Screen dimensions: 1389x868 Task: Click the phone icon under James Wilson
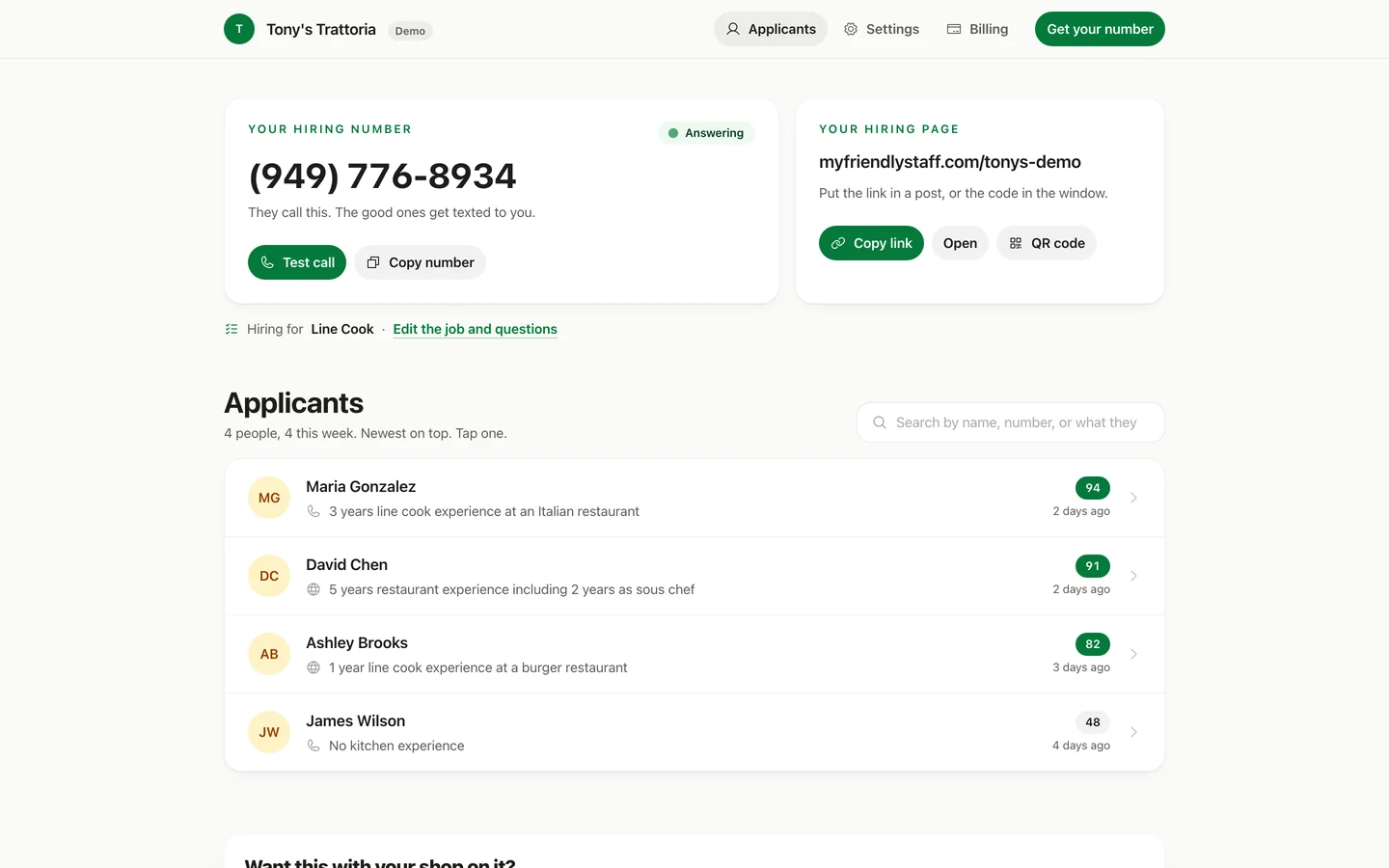[x=313, y=746]
